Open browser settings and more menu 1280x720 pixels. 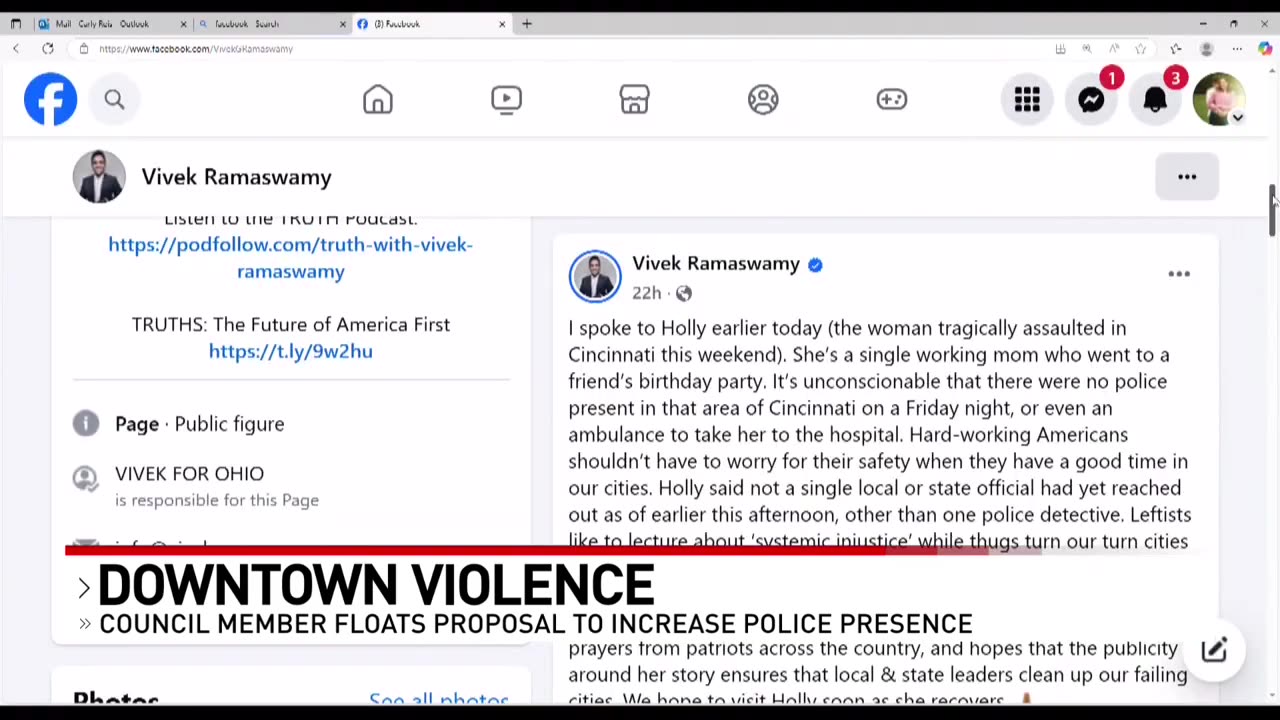tap(1237, 49)
